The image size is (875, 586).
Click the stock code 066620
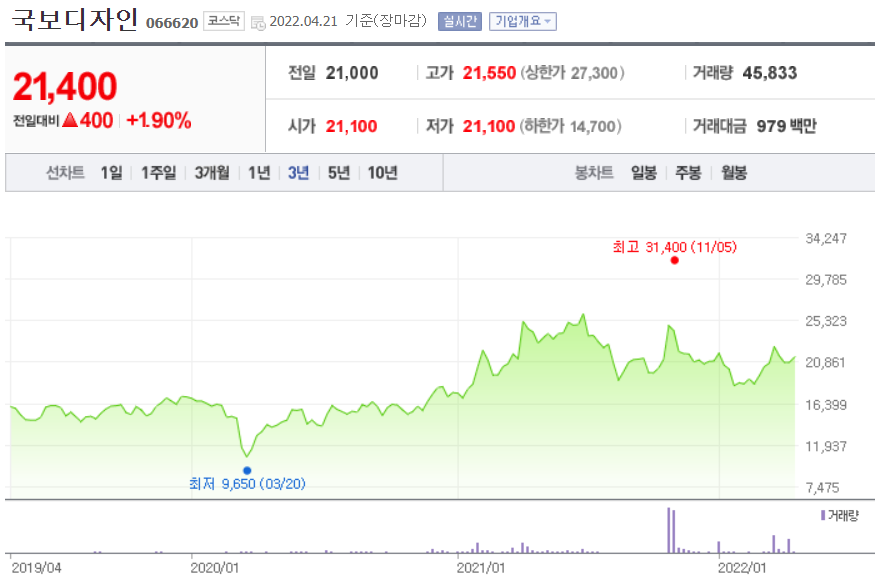coord(172,23)
